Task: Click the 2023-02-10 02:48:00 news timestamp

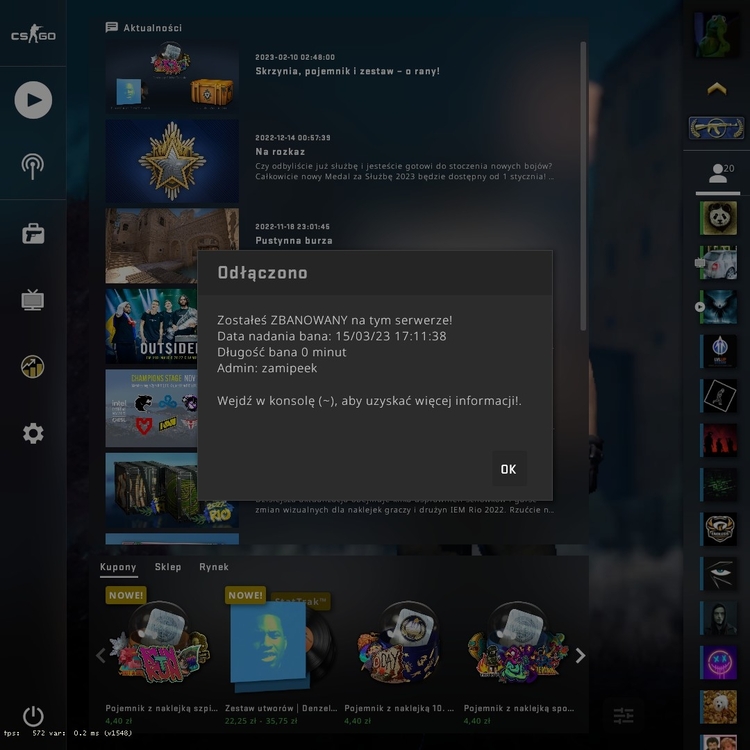Action: (x=295, y=57)
